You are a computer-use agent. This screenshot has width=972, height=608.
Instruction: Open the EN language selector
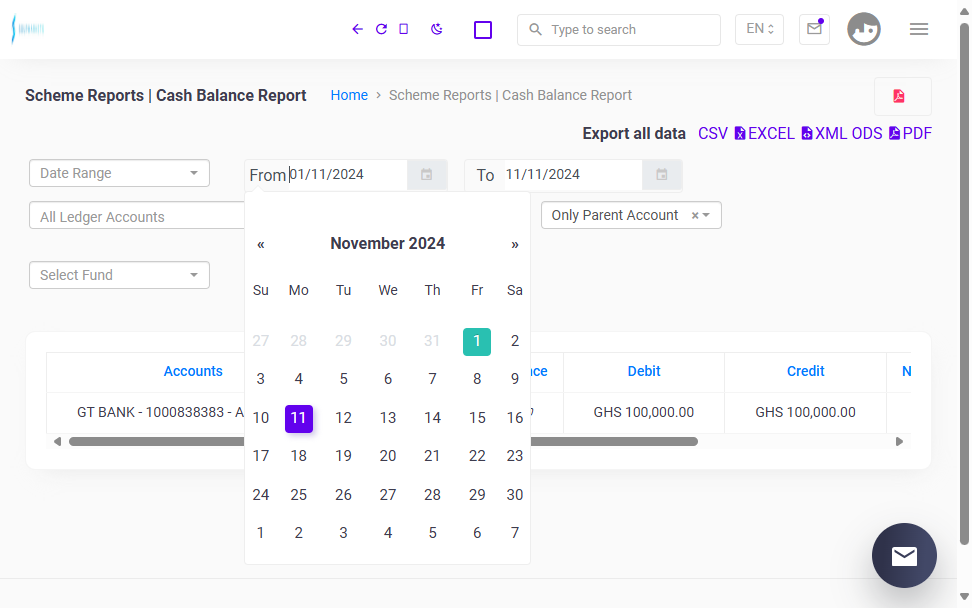point(759,29)
